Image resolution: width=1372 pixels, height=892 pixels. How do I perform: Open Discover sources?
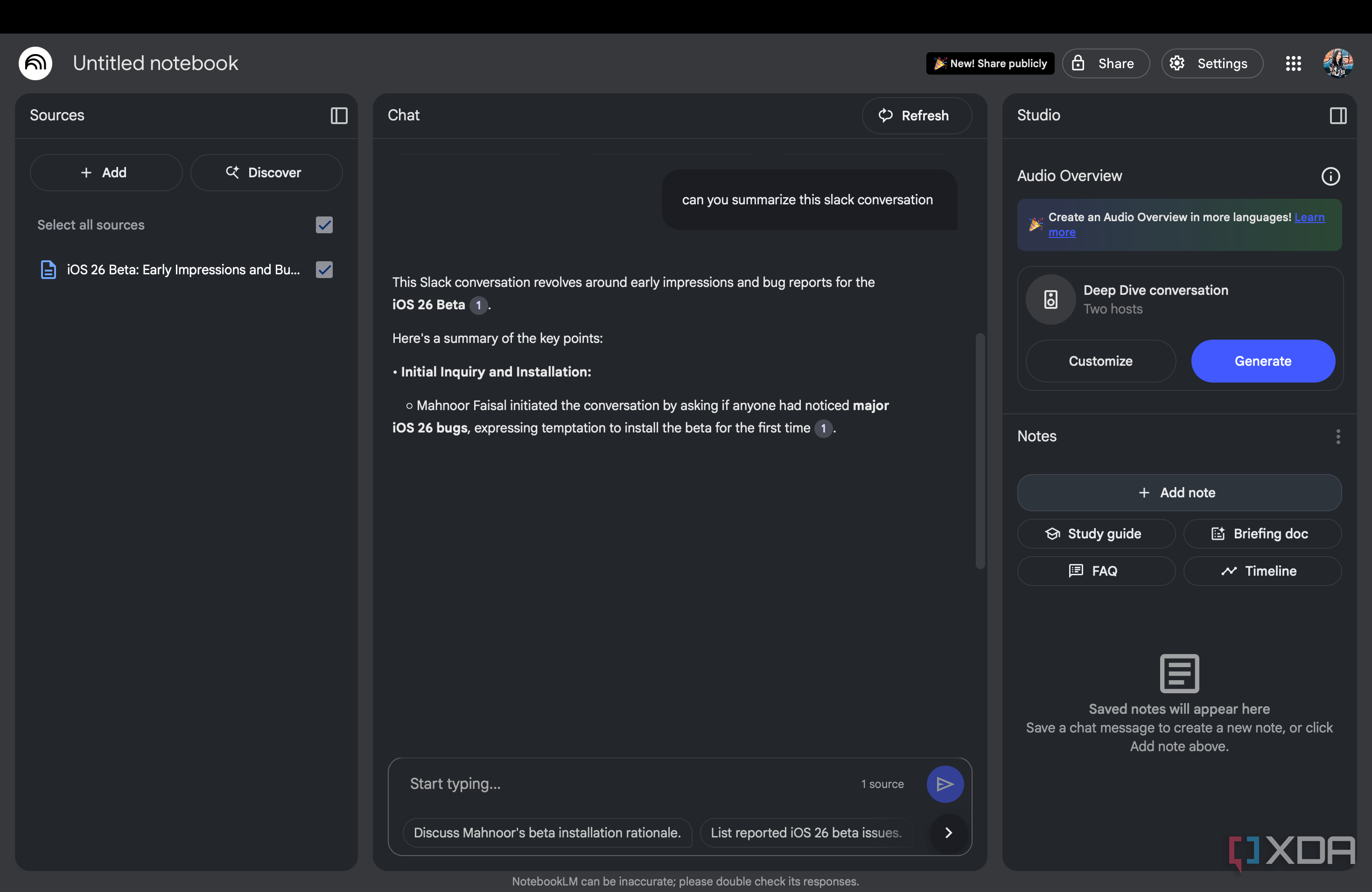coord(266,173)
